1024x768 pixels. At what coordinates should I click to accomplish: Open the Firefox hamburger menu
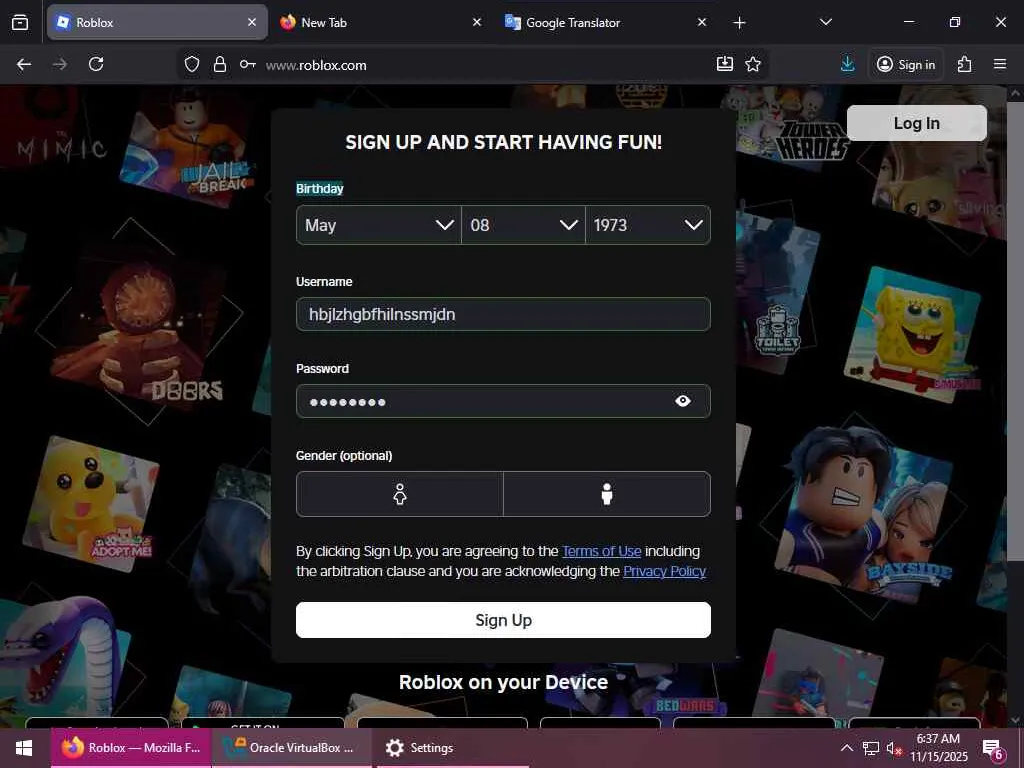click(999, 64)
